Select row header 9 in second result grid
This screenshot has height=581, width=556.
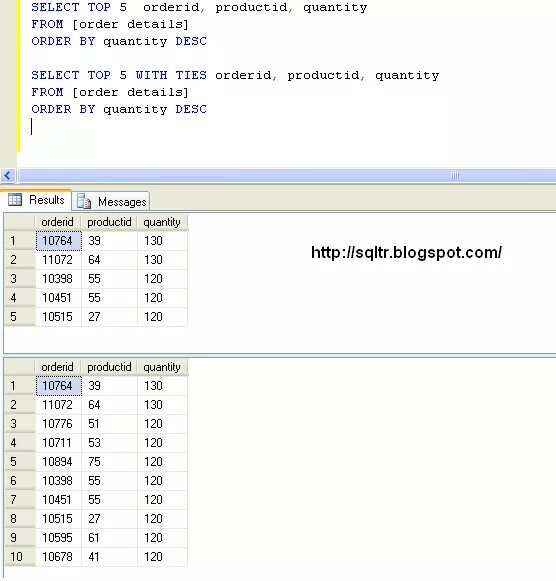pos(20,538)
